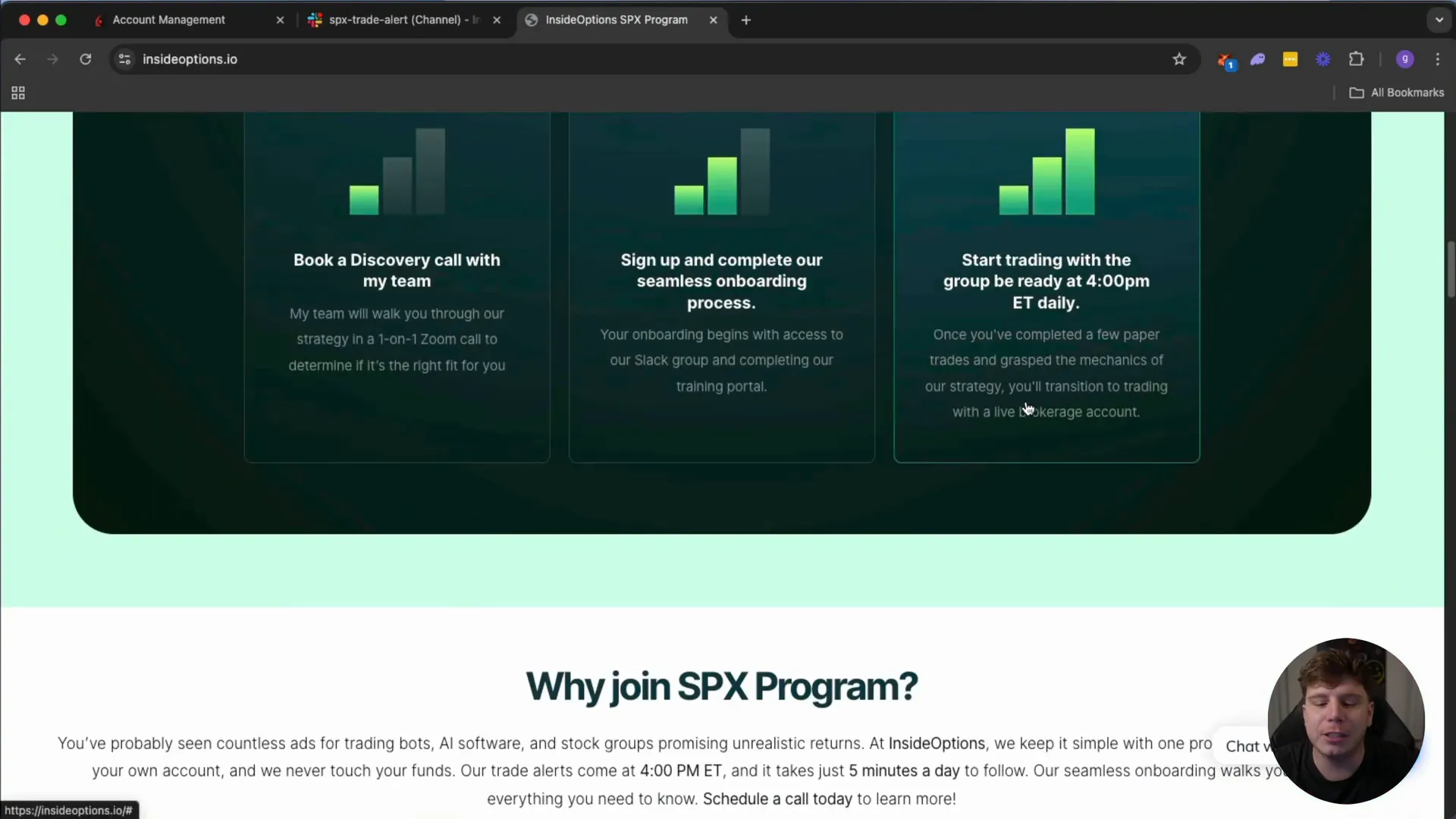Click the one-bar chart icon on Discovery call card
Screen dimensions: 1456x819
[397, 171]
